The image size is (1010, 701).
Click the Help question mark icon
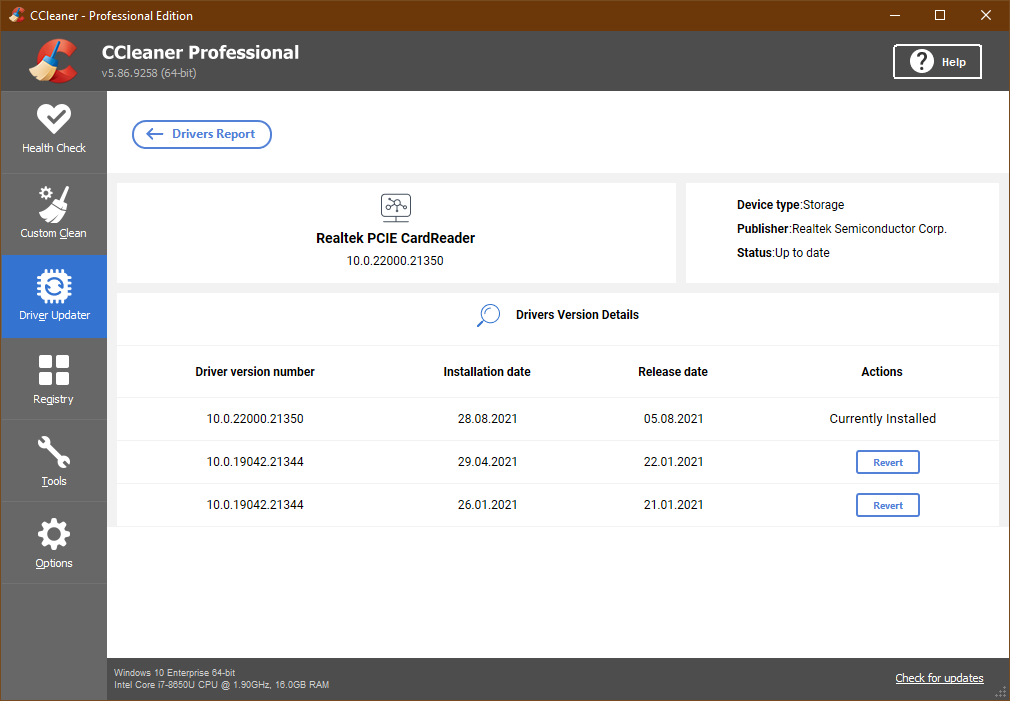pos(920,61)
